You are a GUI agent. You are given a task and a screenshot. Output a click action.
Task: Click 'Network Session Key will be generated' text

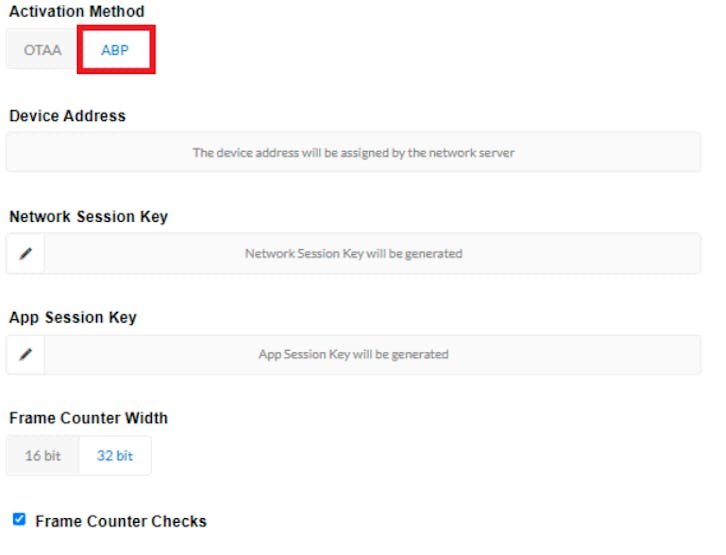pos(353,254)
